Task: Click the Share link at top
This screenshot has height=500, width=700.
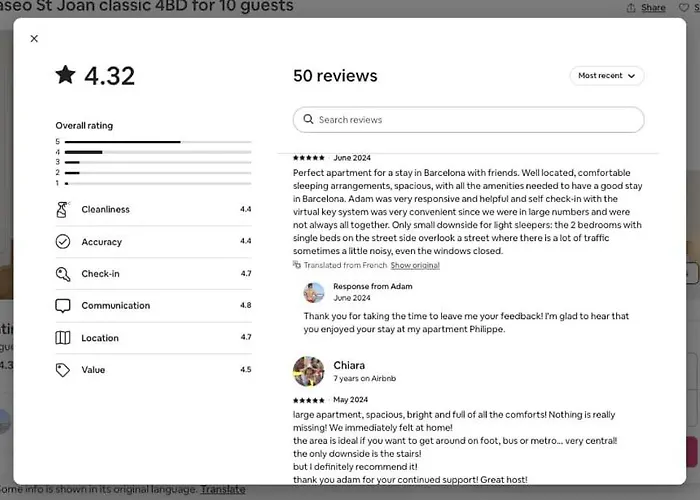Action: tap(653, 8)
